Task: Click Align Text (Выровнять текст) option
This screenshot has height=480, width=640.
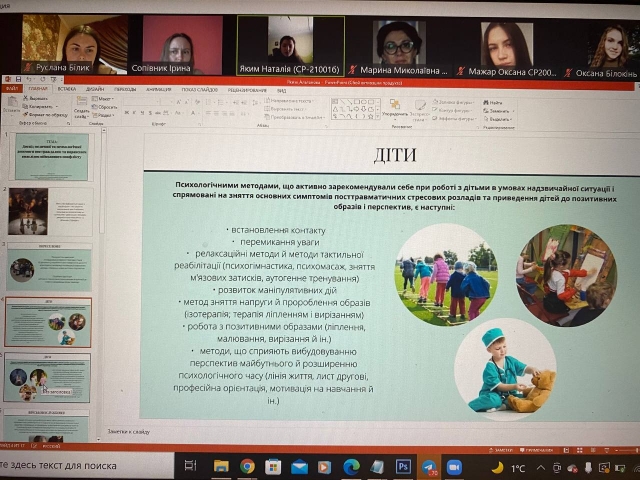Action: click(x=287, y=109)
